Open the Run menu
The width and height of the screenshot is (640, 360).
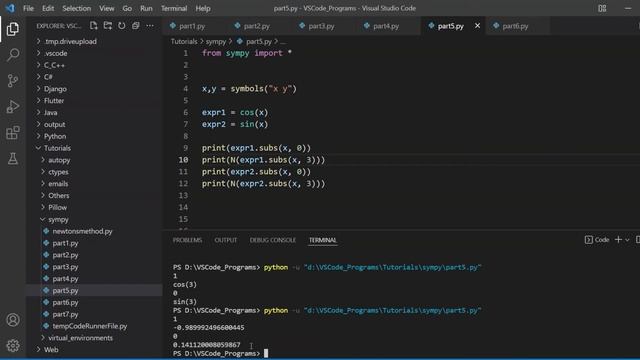click(x=146, y=8)
